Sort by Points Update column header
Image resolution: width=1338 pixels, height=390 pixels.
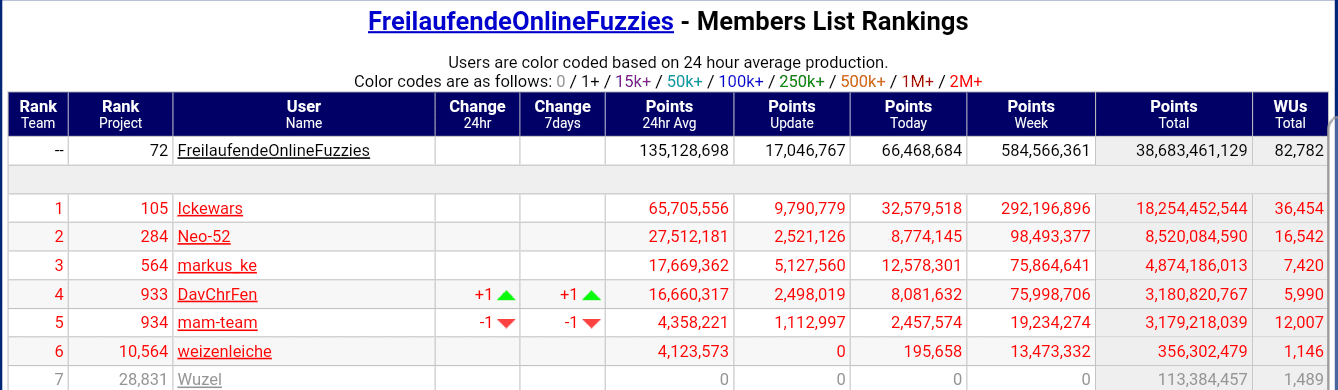click(x=792, y=114)
